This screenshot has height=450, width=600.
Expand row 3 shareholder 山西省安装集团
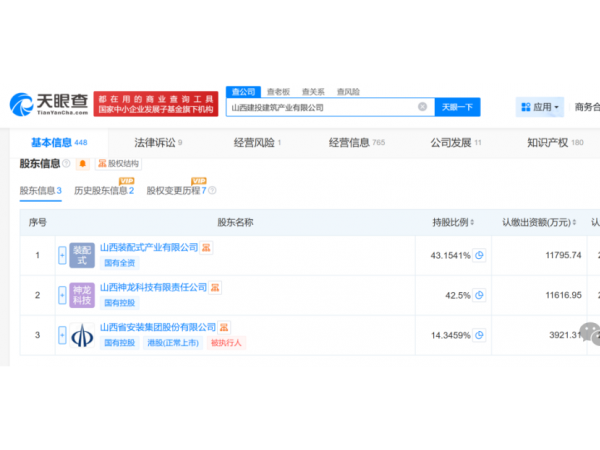point(62,335)
